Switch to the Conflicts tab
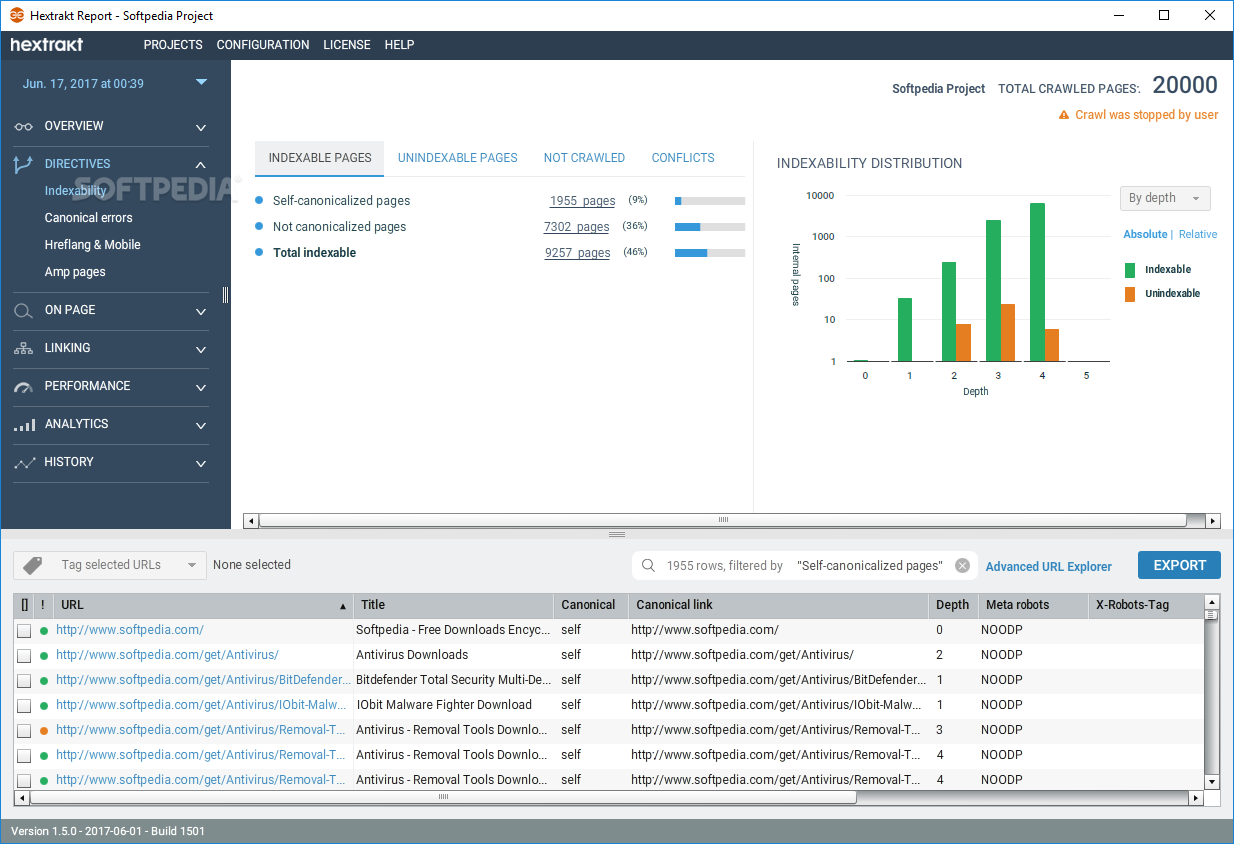The image size is (1234, 844). pyautogui.click(x=683, y=158)
